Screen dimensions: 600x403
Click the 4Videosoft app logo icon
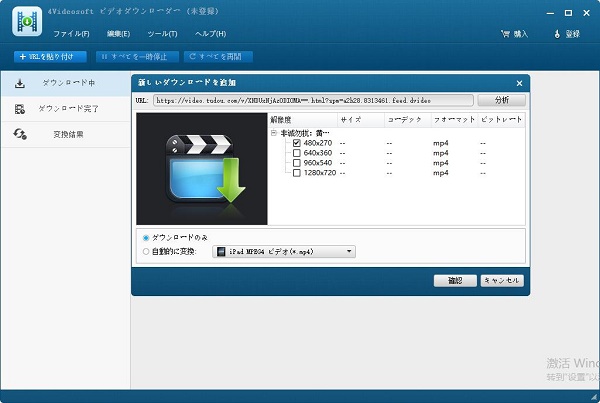[x=27, y=21]
